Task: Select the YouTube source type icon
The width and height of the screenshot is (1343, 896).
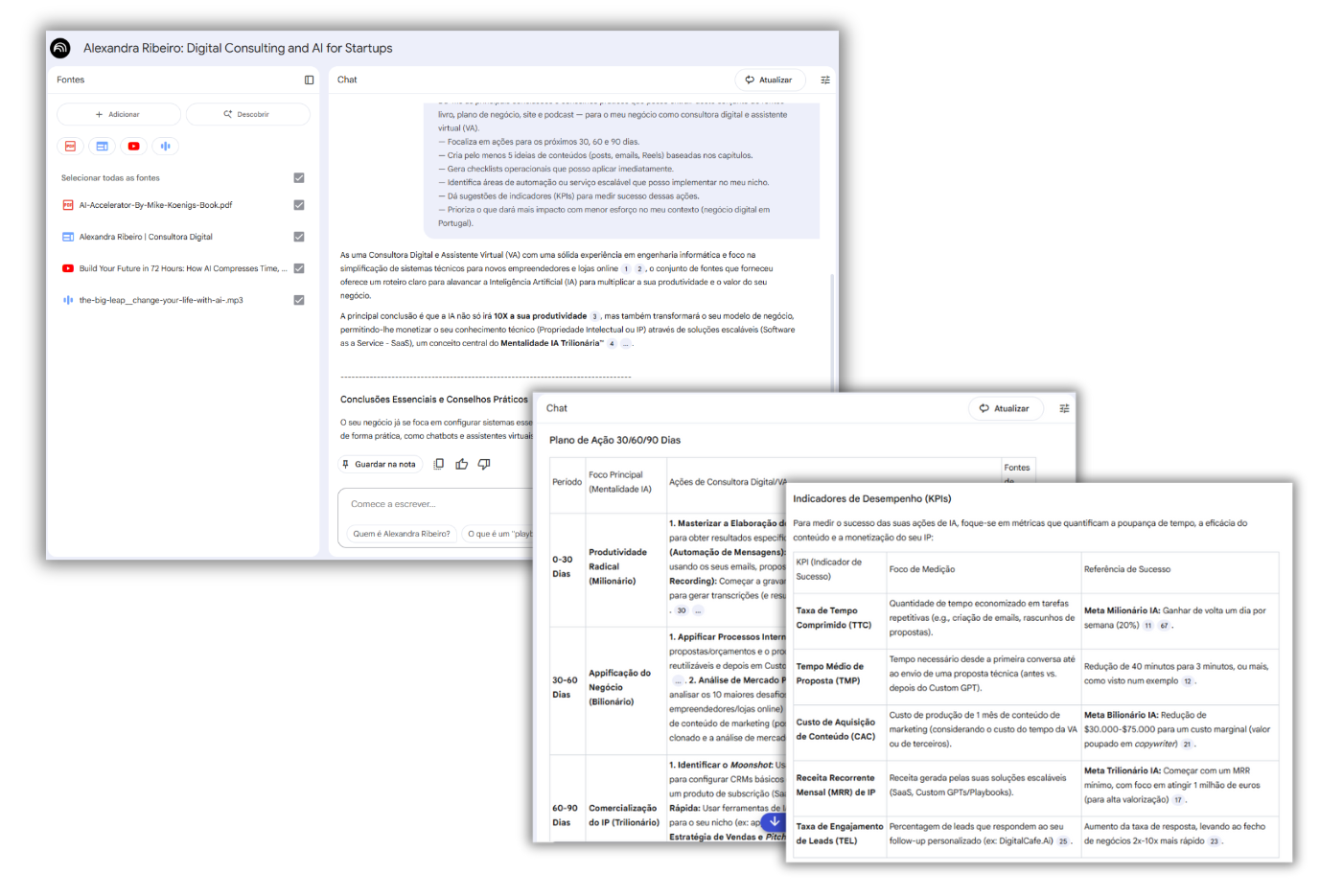Action: [133, 146]
